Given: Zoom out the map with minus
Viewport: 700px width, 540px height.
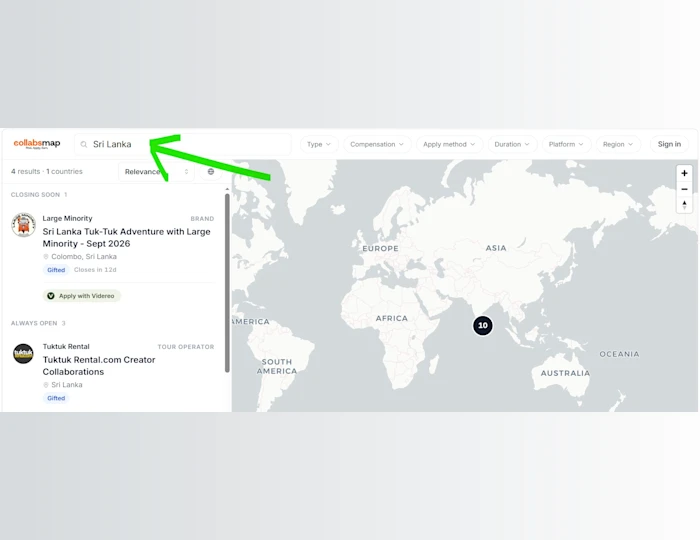Looking at the screenshot, I should click(684, 189).
